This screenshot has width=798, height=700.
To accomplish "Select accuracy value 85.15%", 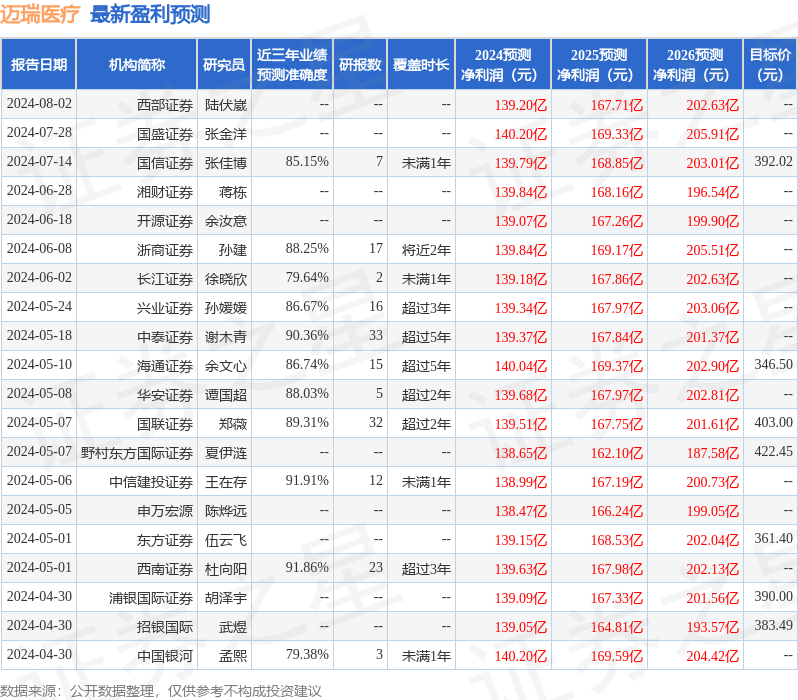I will tap(307, 162).
